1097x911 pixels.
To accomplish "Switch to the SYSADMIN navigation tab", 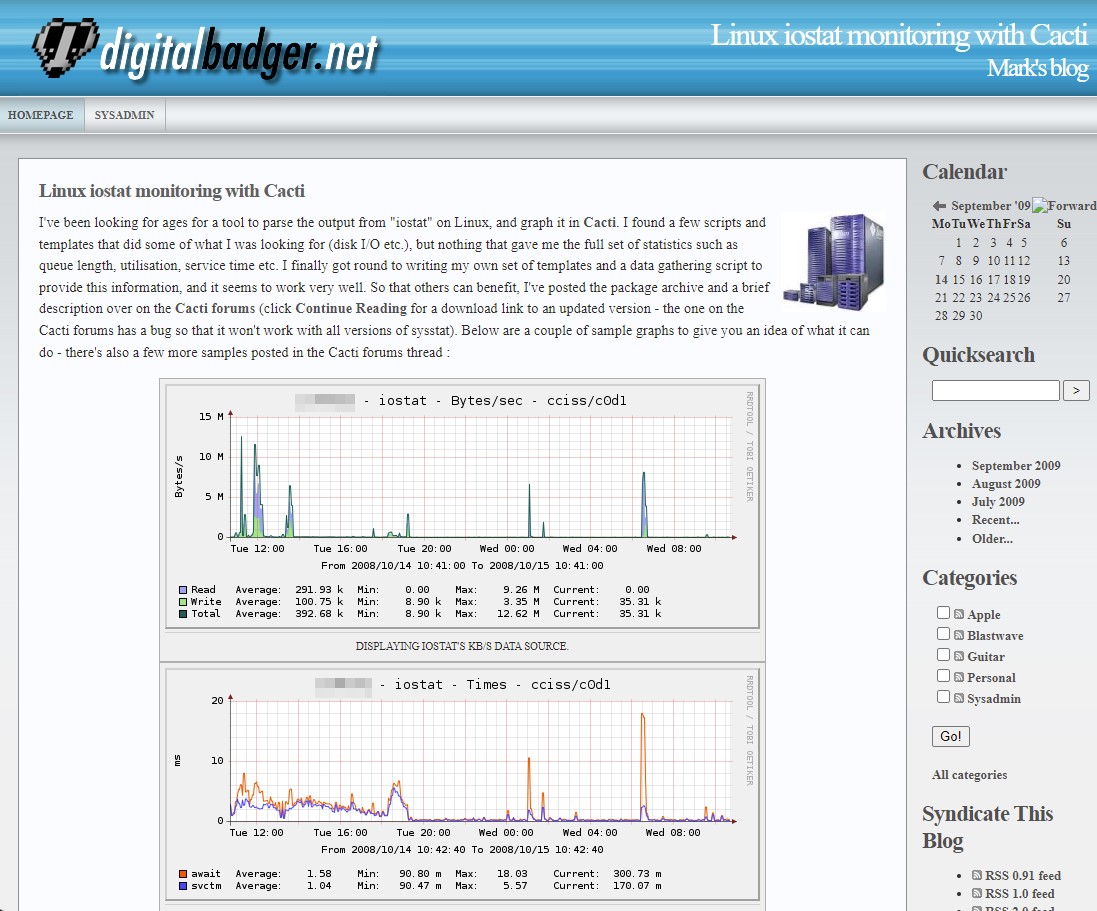I will [125, 115].
